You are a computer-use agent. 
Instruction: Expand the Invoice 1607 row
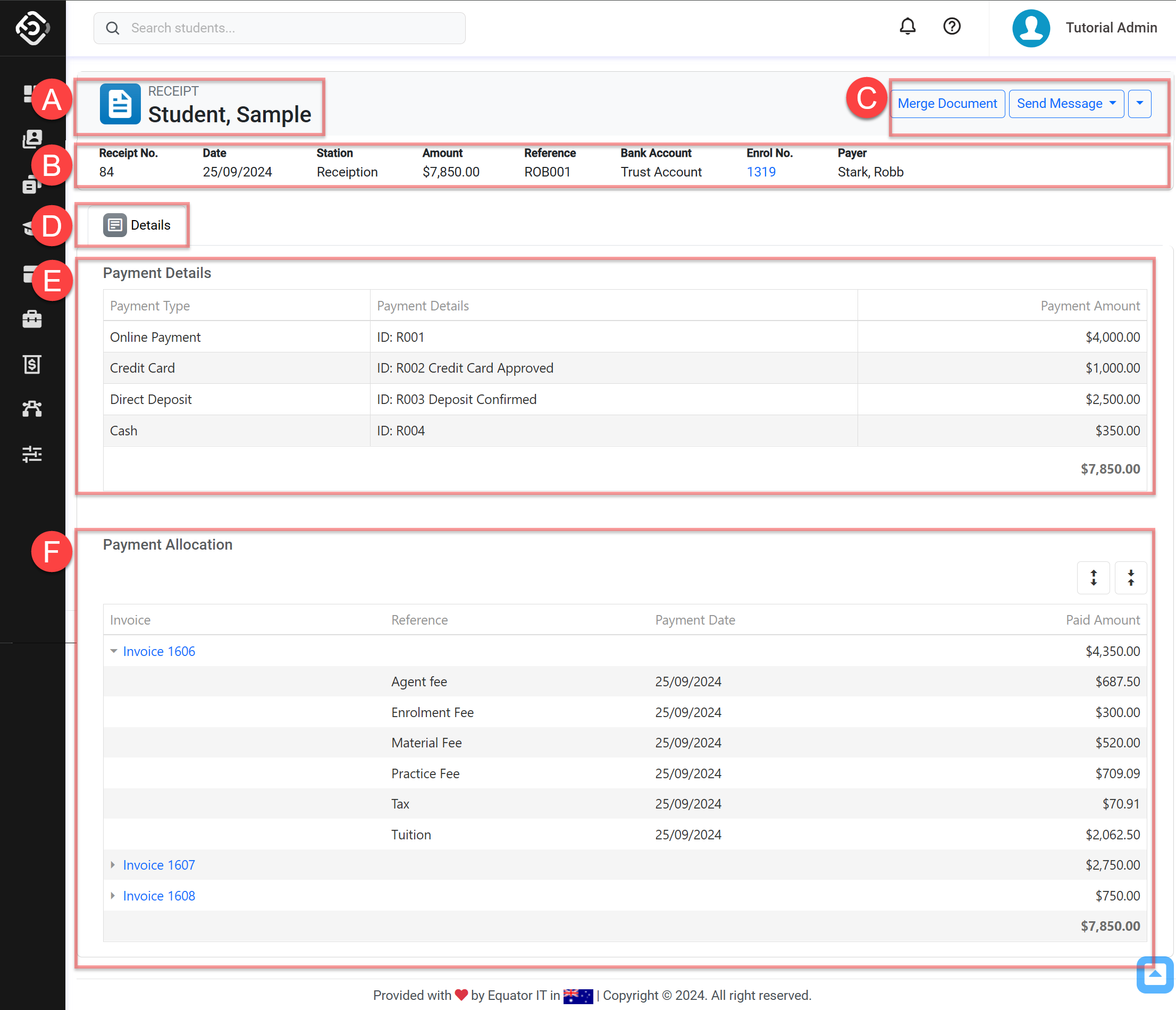click(113, 865)
